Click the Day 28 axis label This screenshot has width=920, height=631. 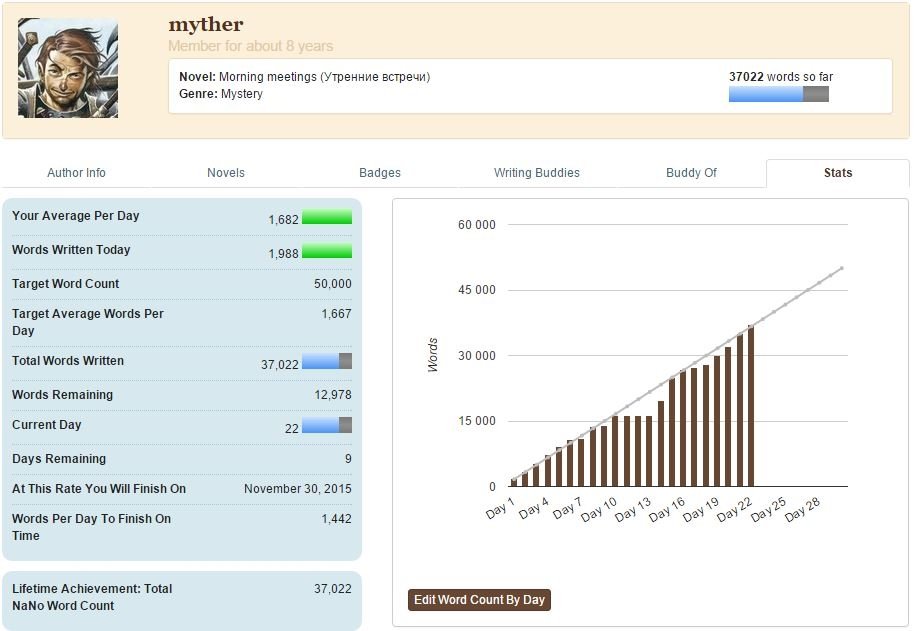pyautogui.click(x=803, y=510)
